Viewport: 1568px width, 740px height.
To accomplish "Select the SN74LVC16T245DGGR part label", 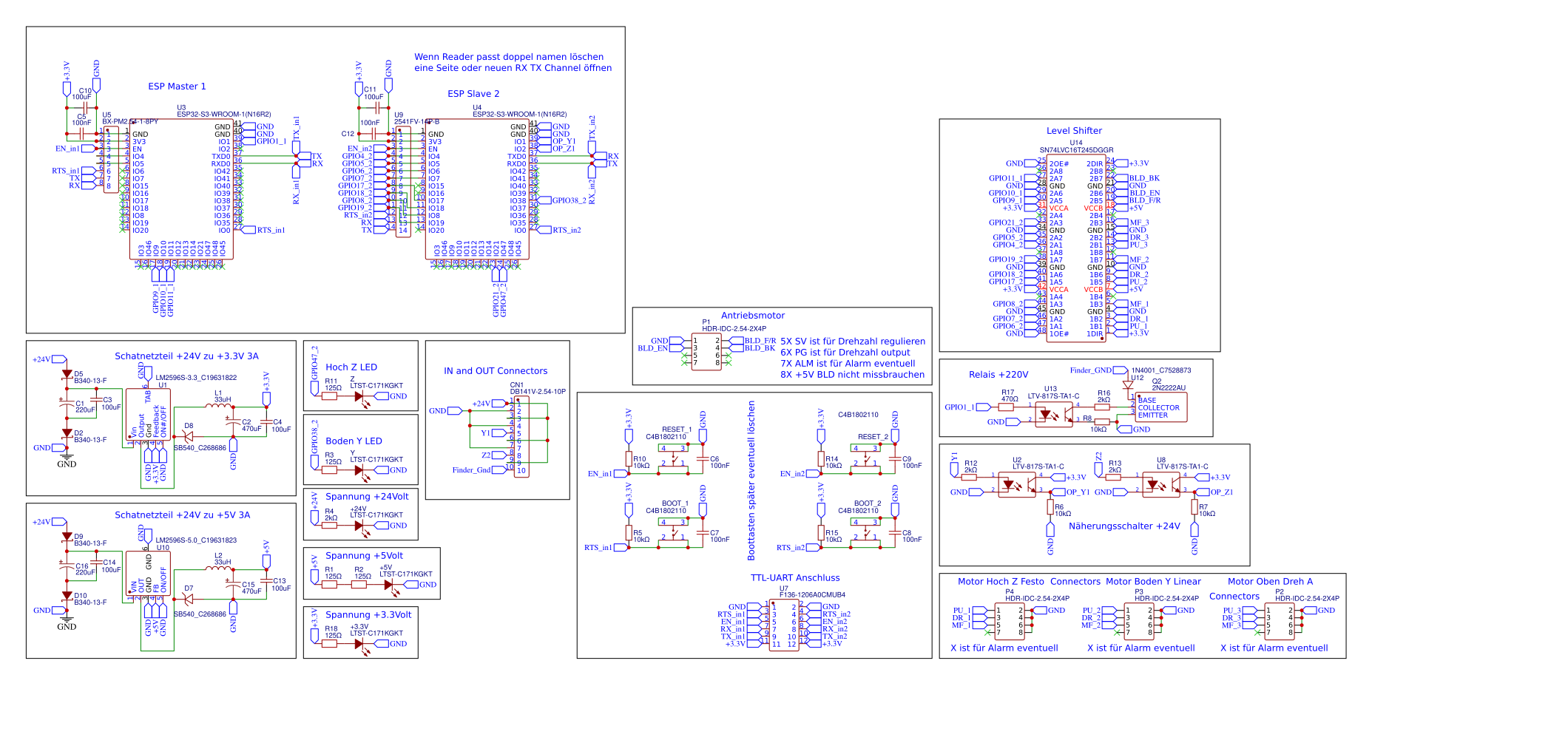I will 1076,150.
